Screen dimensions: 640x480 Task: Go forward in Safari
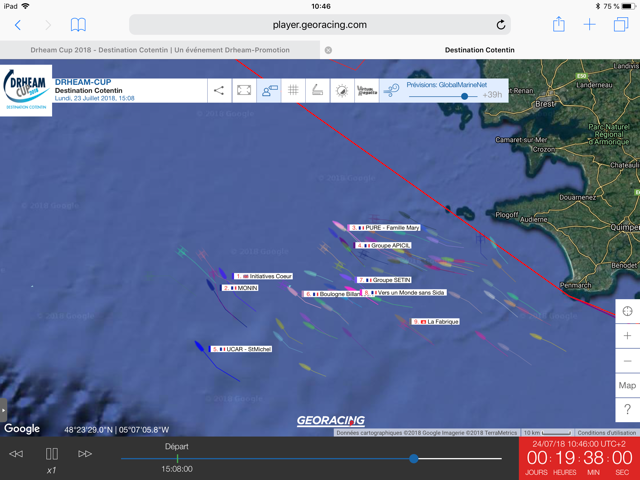tap(48, 25)
